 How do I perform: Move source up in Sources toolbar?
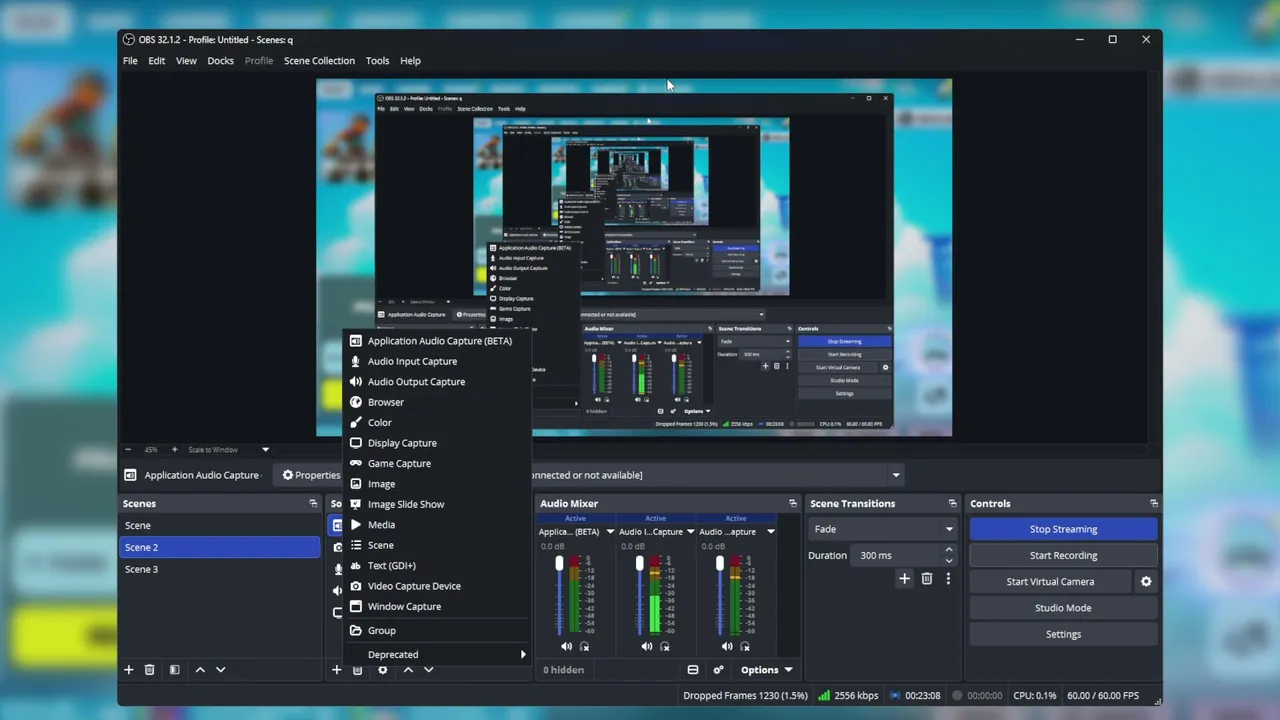pyautogui.click(x=408, y=670)
